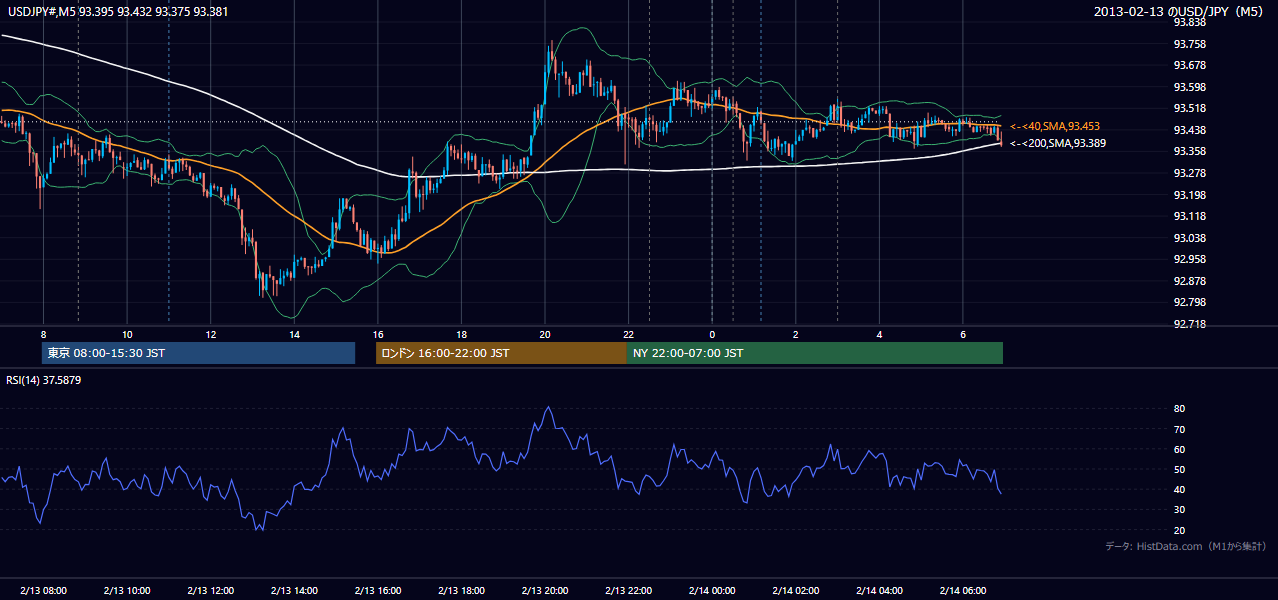Click RSI scale value 50
This screenshot has height=600, width=1278.
click(1179, 469)
